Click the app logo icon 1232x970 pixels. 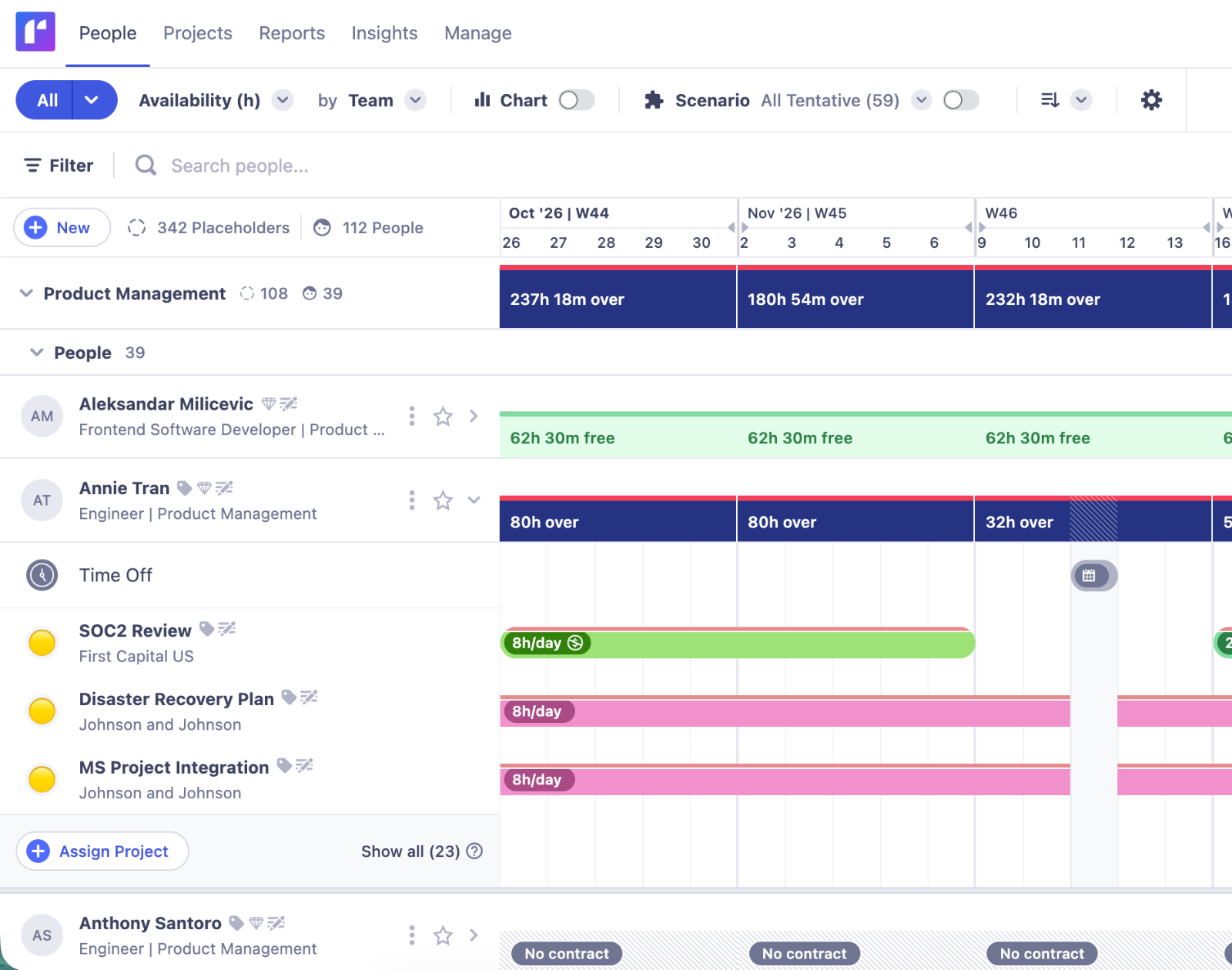[x=35, y=32]
